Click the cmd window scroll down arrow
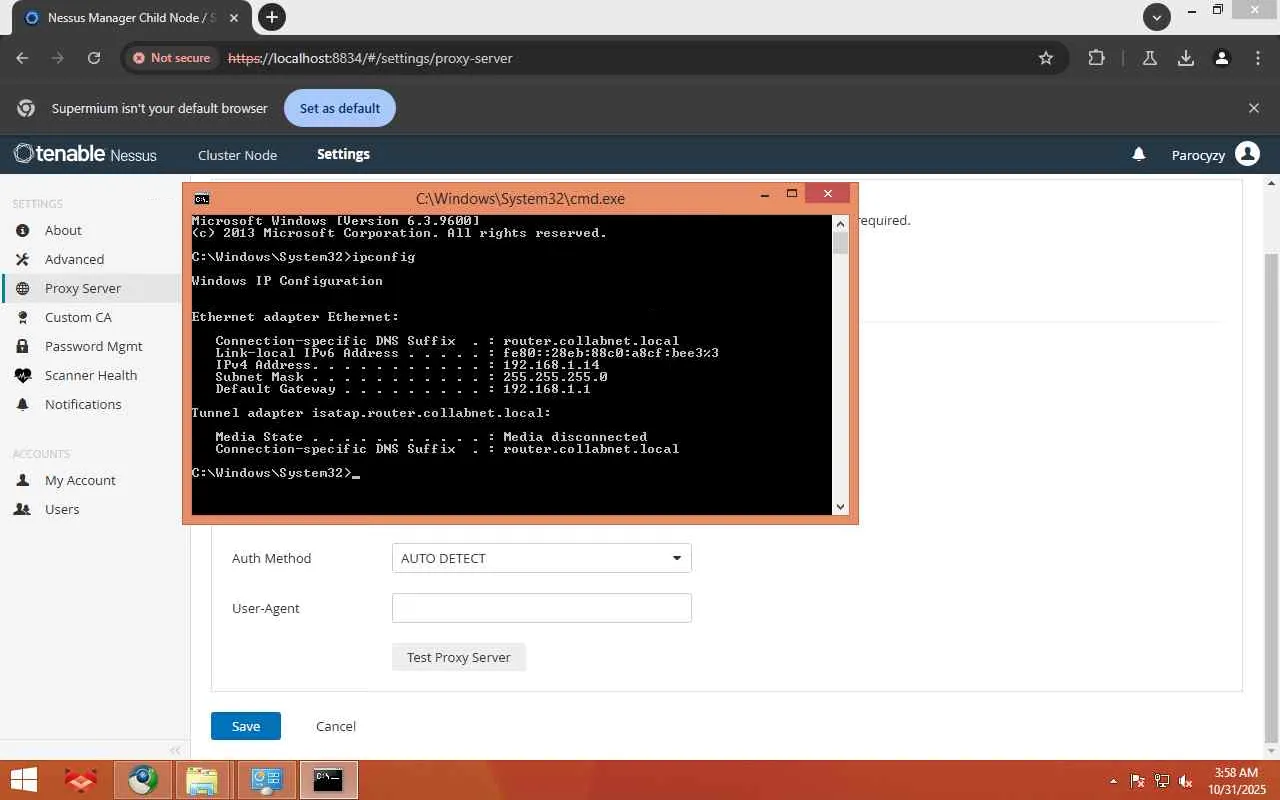The image size is (1280, 800). pyautogui.click(x=840, y=507)
